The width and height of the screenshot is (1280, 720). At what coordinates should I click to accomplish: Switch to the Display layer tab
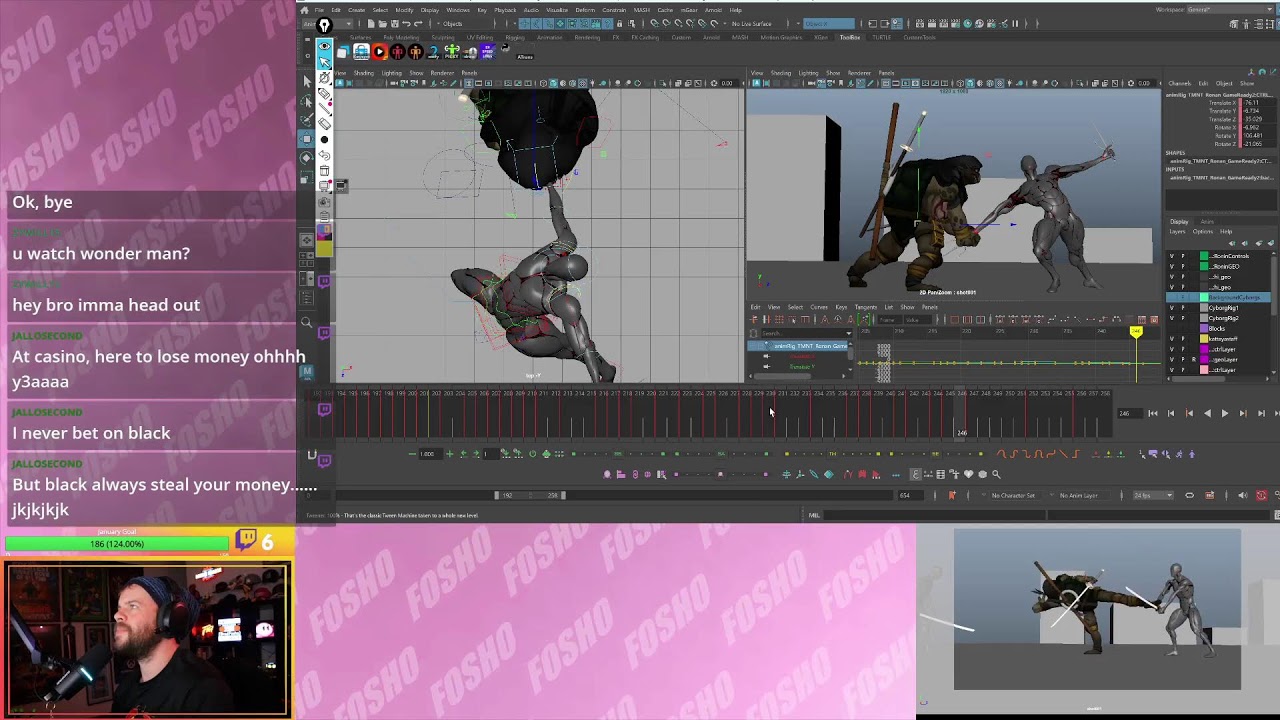pyautogui.click(x=1180, y=222)
